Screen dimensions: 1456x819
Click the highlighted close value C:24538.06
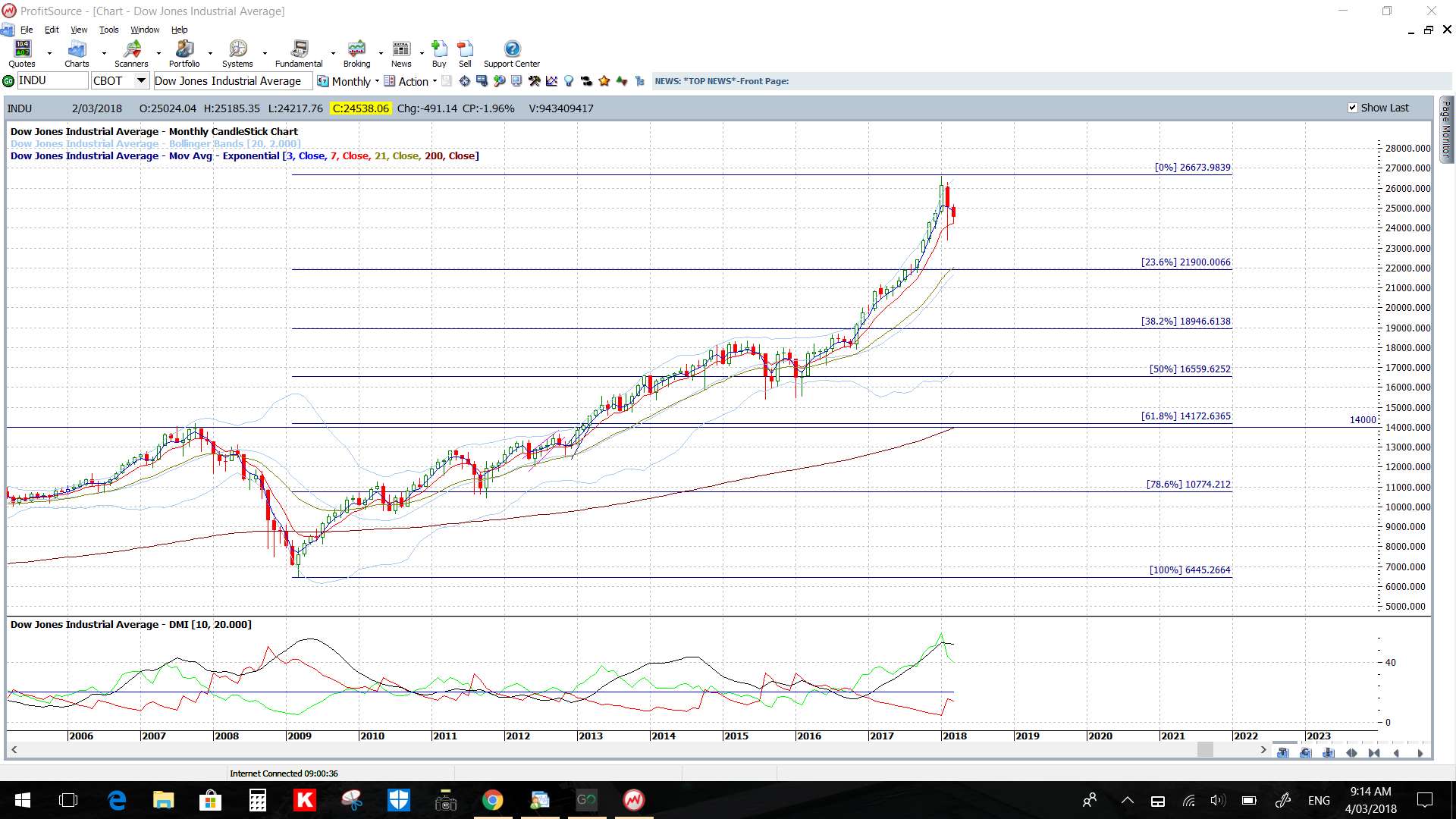tap(360, 108)
